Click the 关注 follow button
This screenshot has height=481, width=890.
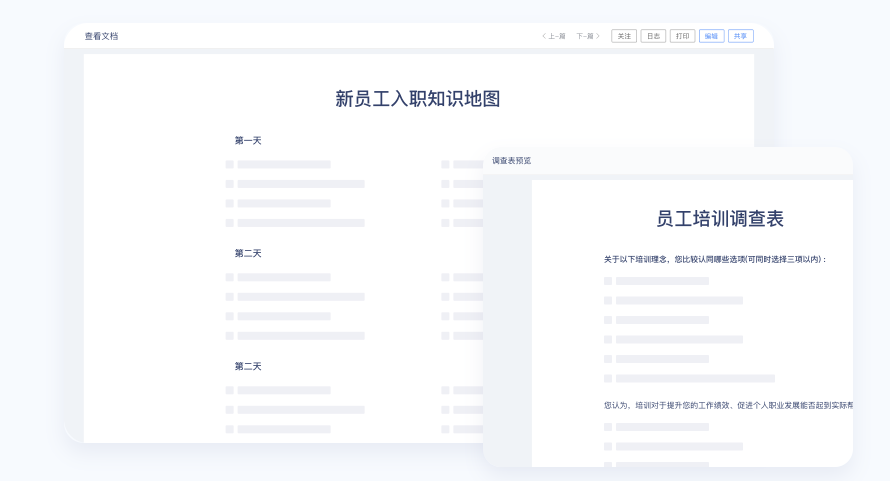coord(624,36)
